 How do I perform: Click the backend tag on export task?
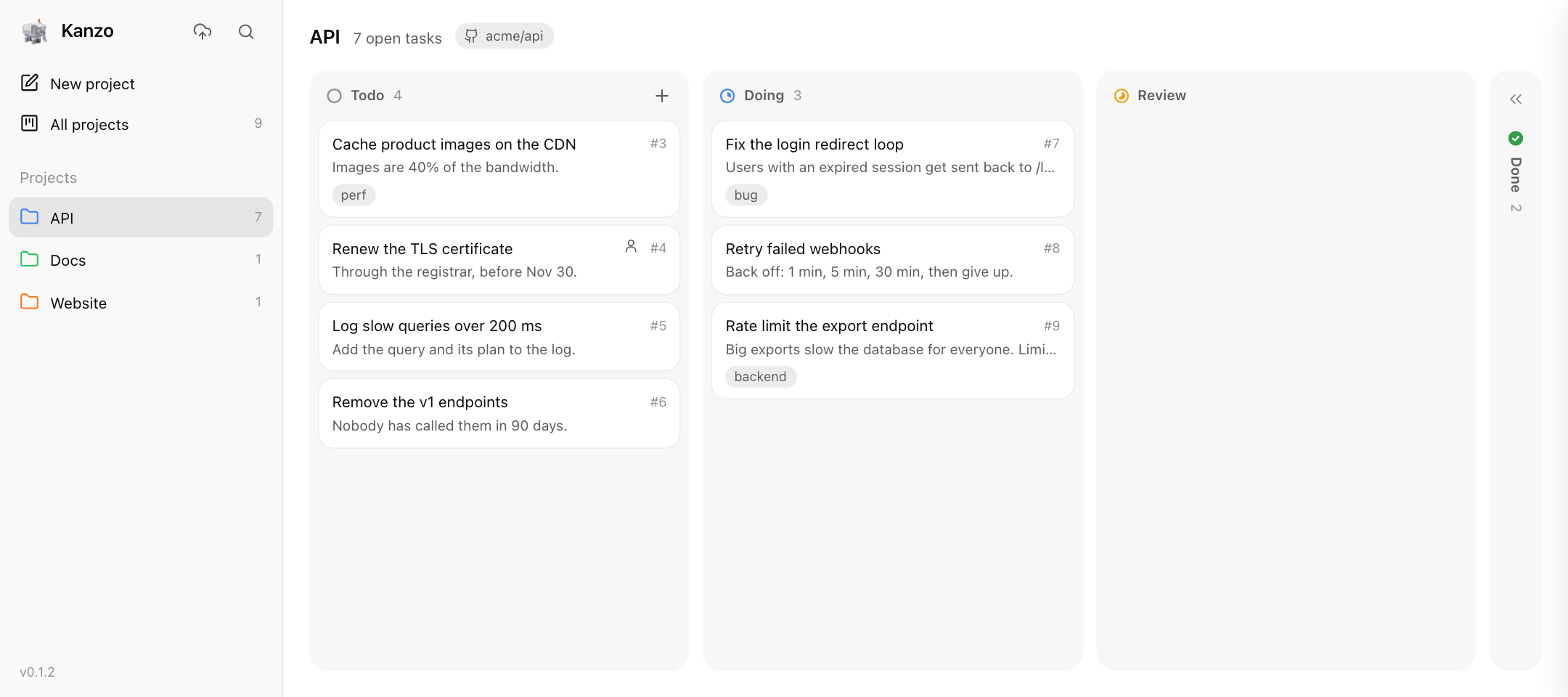[760, 376]
